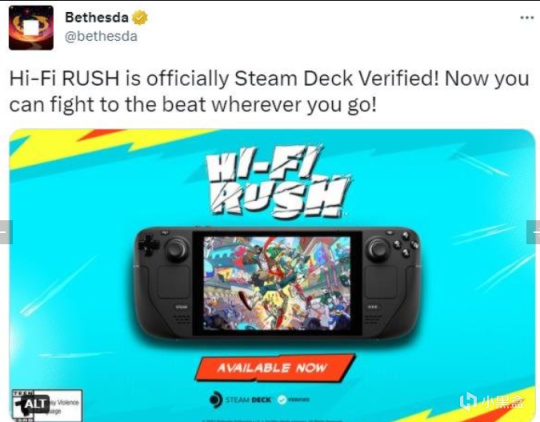The image size is (540, 422).
Task: Click the Bethesda display name
Action: click(x=96, y=17)
